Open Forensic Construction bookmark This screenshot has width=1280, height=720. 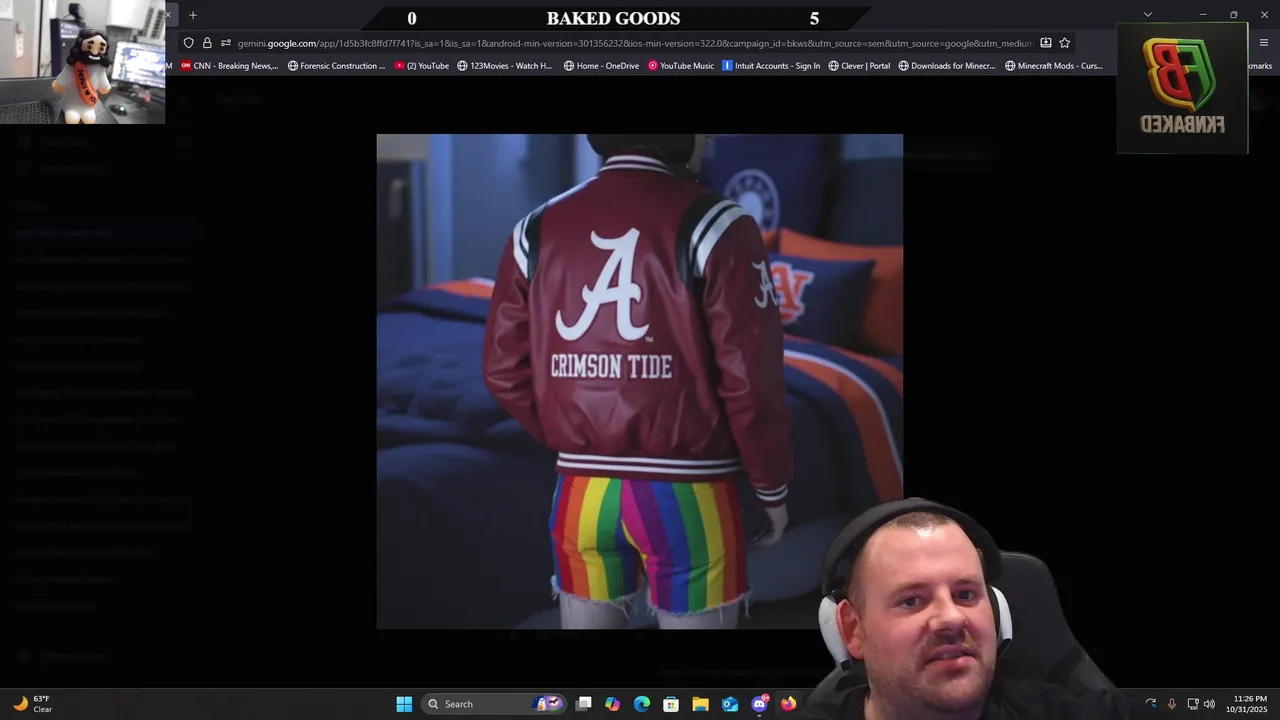[336, 66]
